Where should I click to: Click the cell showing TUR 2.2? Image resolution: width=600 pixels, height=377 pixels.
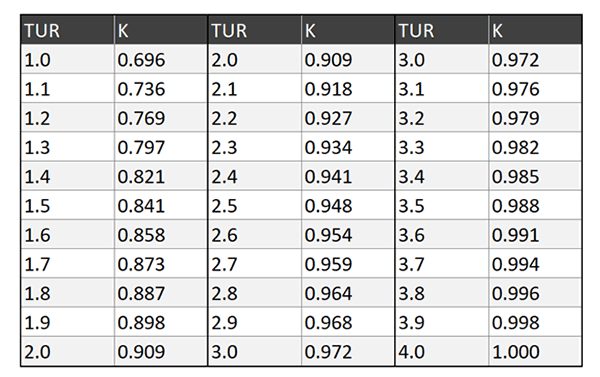tap(255, 118)
